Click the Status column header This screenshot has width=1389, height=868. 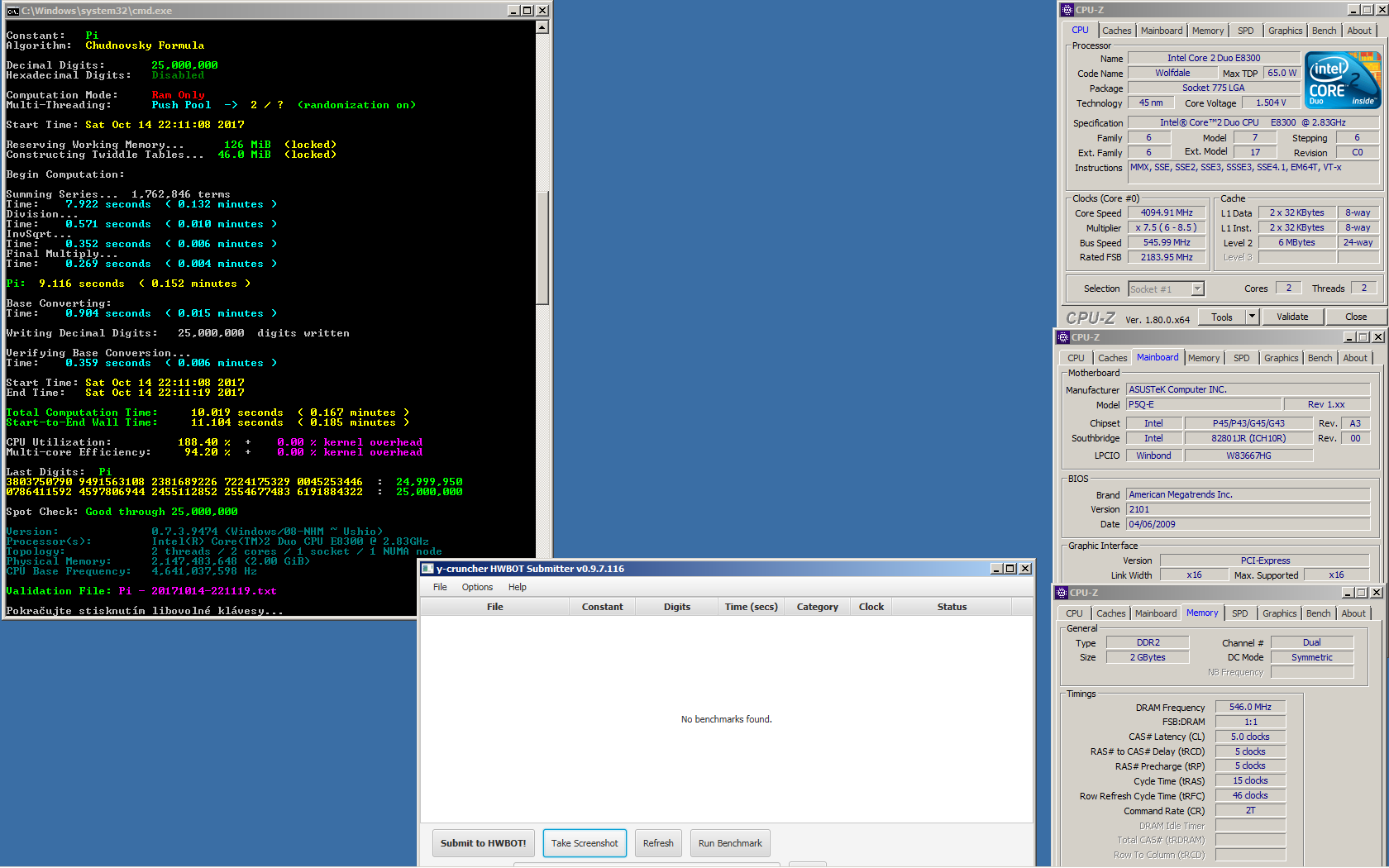[952, 607]
